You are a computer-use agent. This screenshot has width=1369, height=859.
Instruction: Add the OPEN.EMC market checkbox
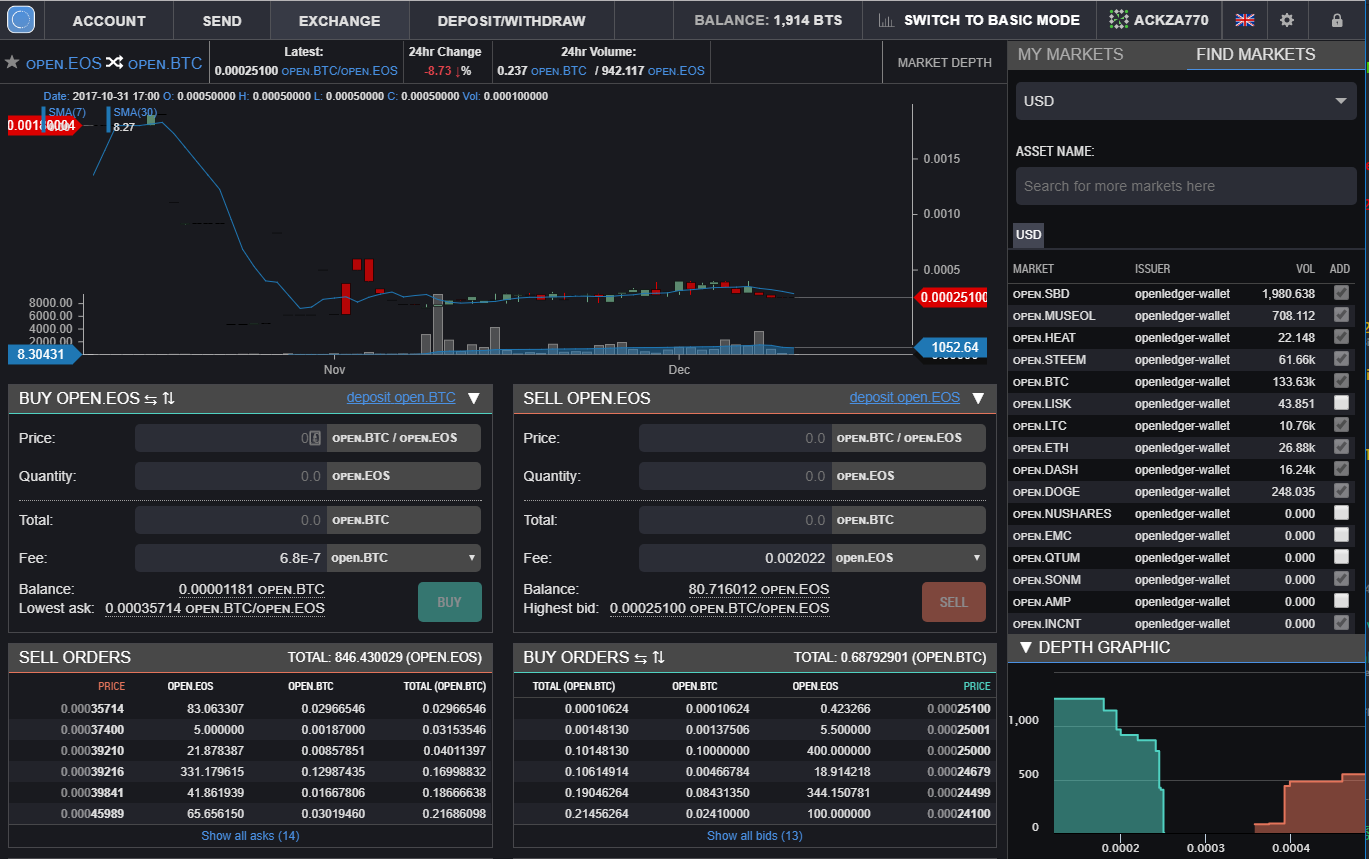(x=1340, y=535)
